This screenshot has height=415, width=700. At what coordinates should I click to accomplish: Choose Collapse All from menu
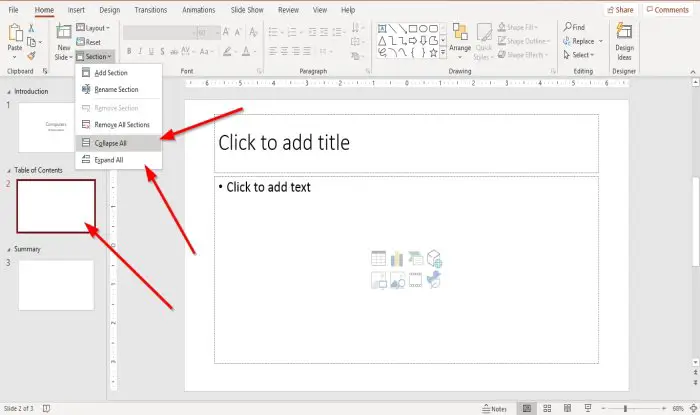click(x=118, y=143)
